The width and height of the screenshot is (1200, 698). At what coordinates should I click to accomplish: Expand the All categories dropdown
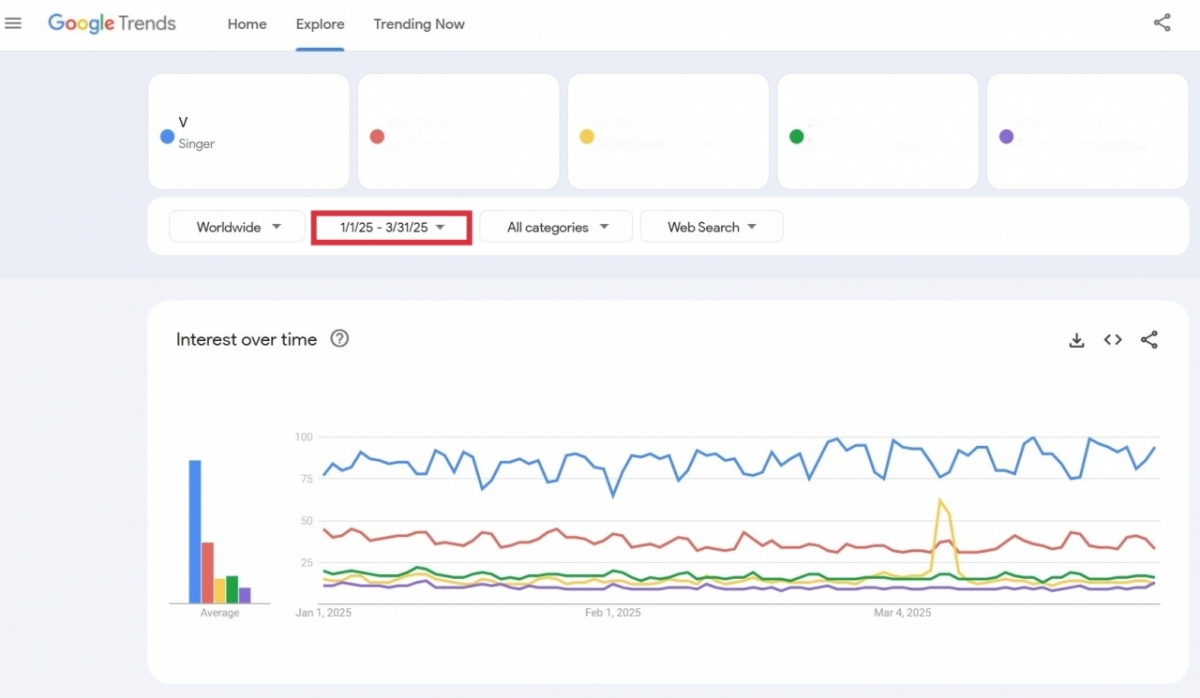[556, 227]
